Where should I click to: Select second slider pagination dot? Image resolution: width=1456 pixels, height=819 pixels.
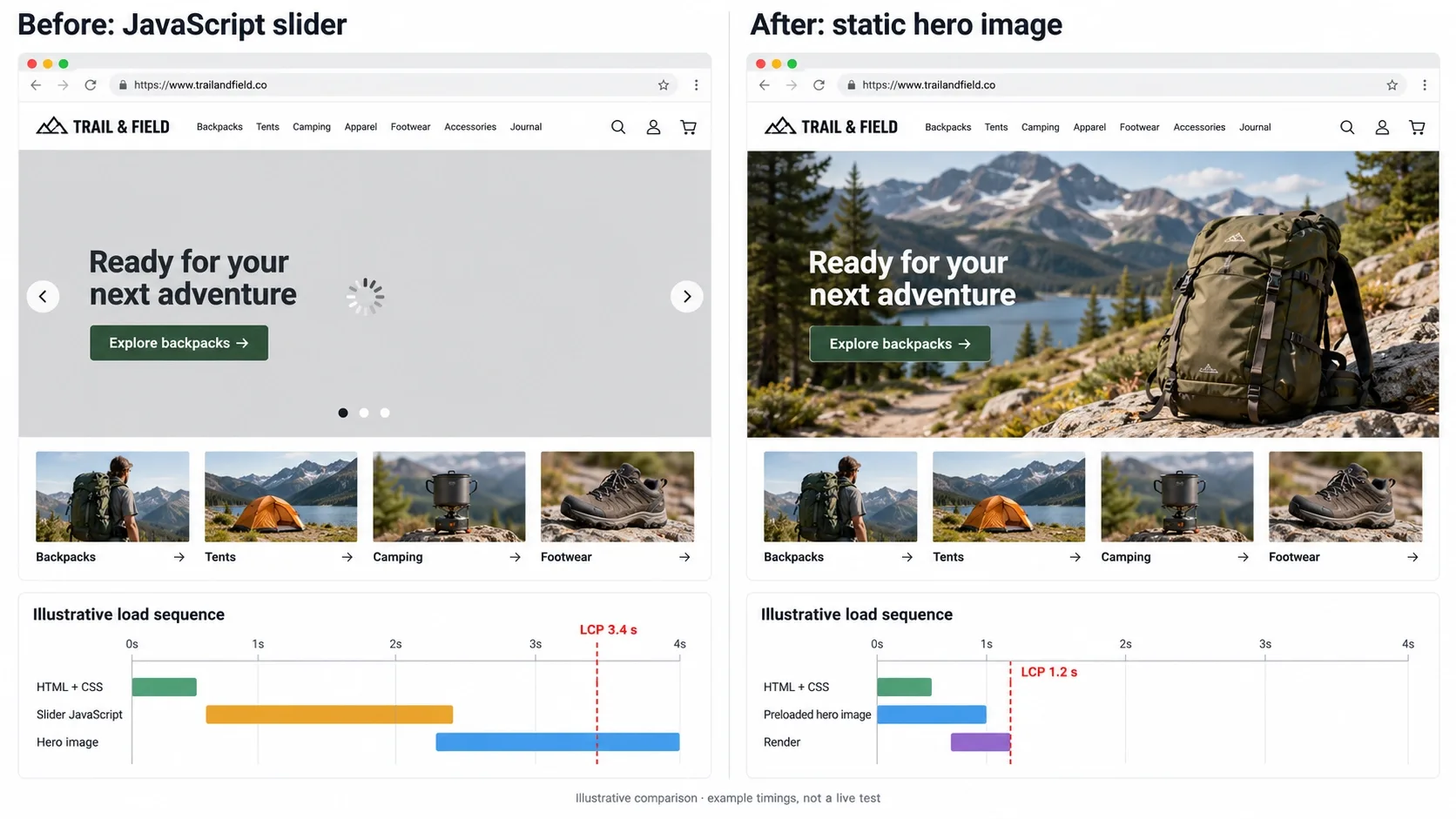[x=364, y=413]
